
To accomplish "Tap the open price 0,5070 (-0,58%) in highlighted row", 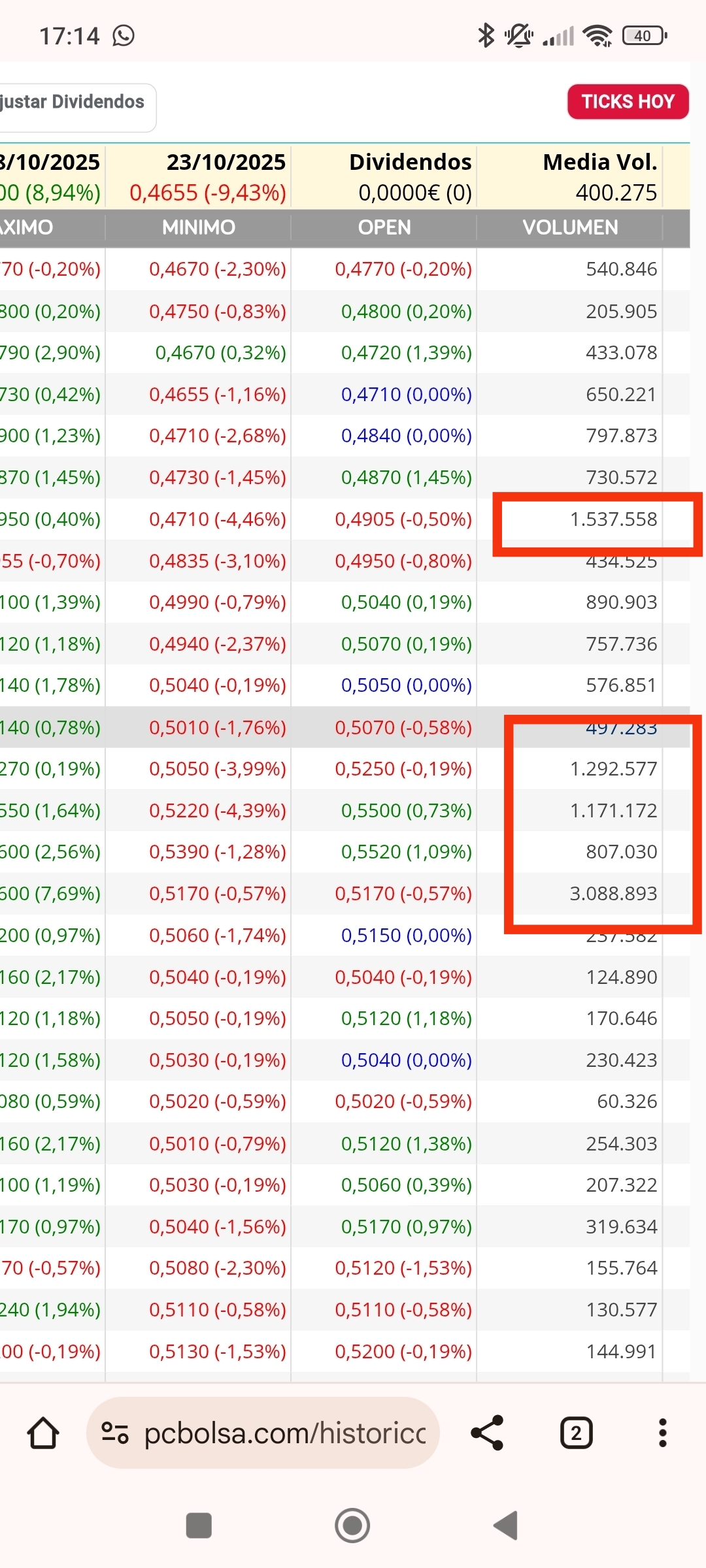I will click(x=403, y=727).
